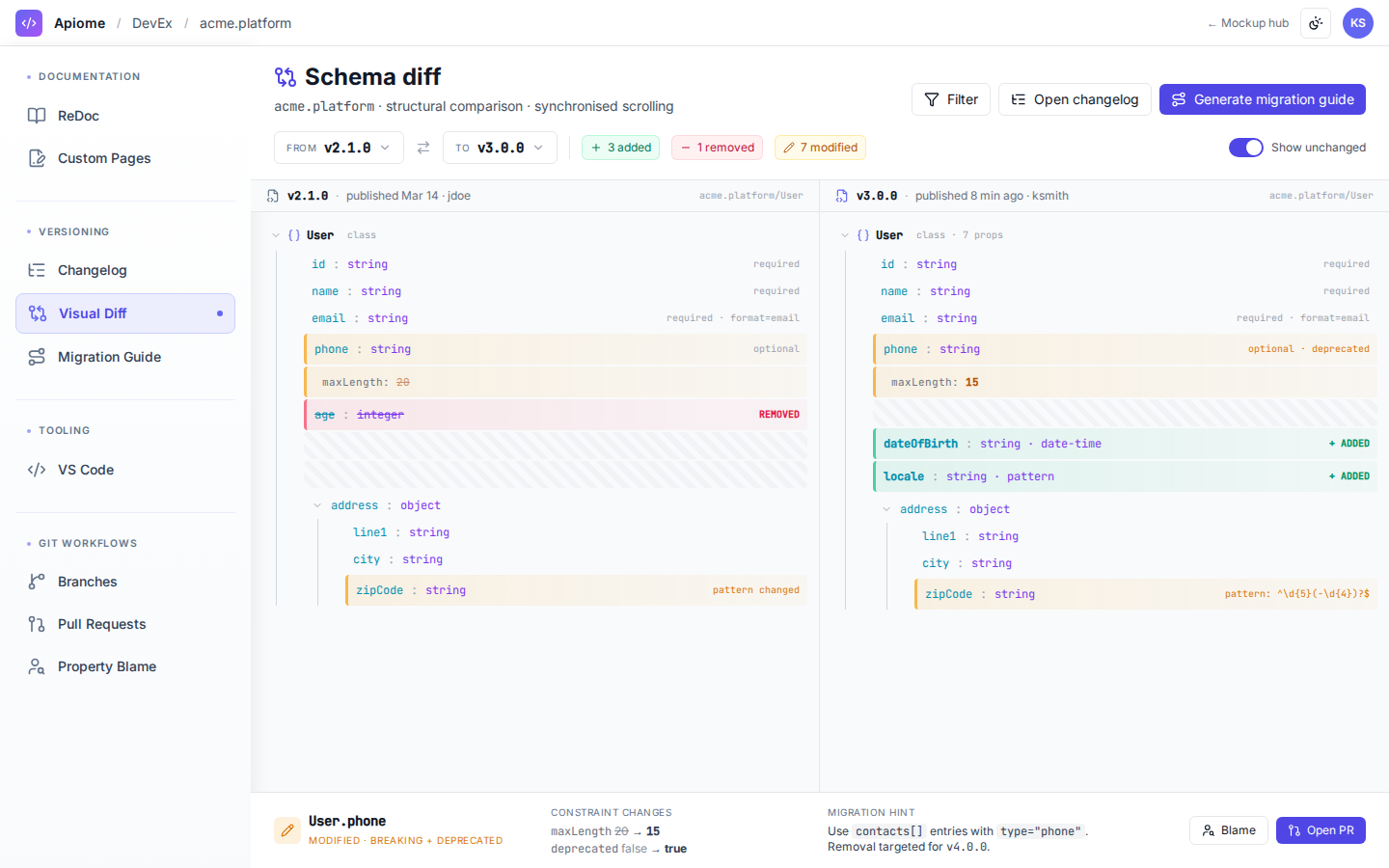This screenshot has height=868, width=1389.
Task: Open the KS user avatar
Action: (x=1358, y=23)
